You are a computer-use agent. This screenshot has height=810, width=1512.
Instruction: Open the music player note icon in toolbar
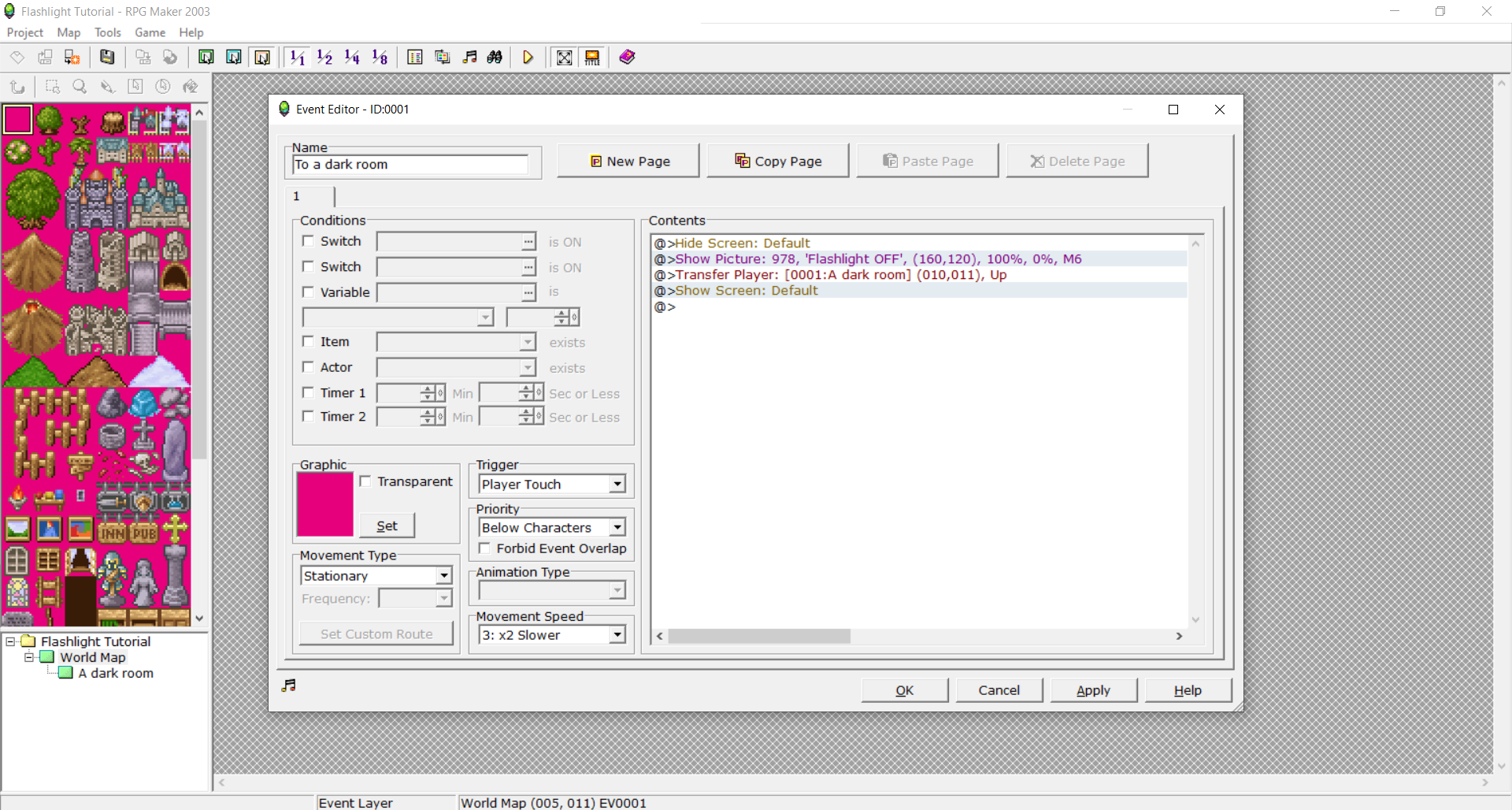point(470,57)
